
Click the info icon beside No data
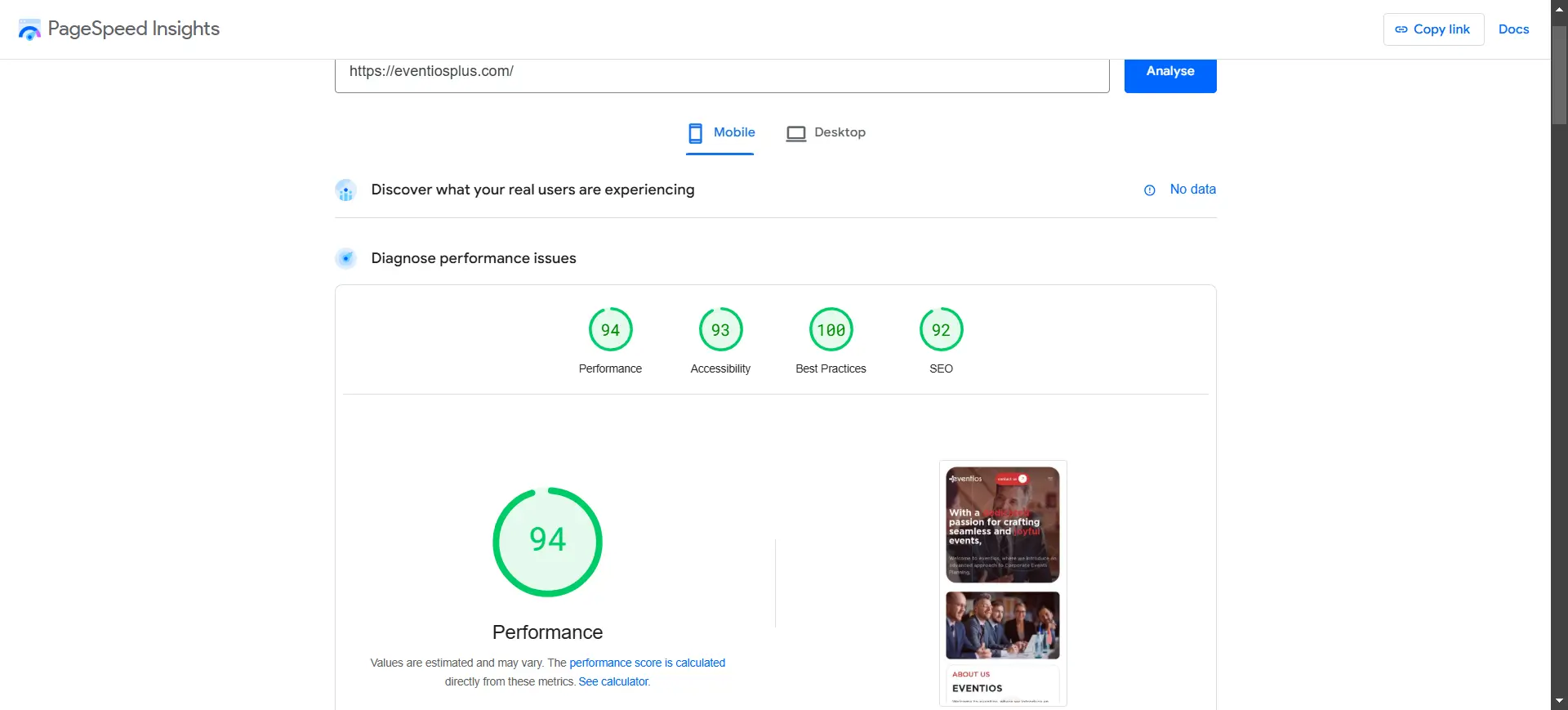(x=1150, y=190)
